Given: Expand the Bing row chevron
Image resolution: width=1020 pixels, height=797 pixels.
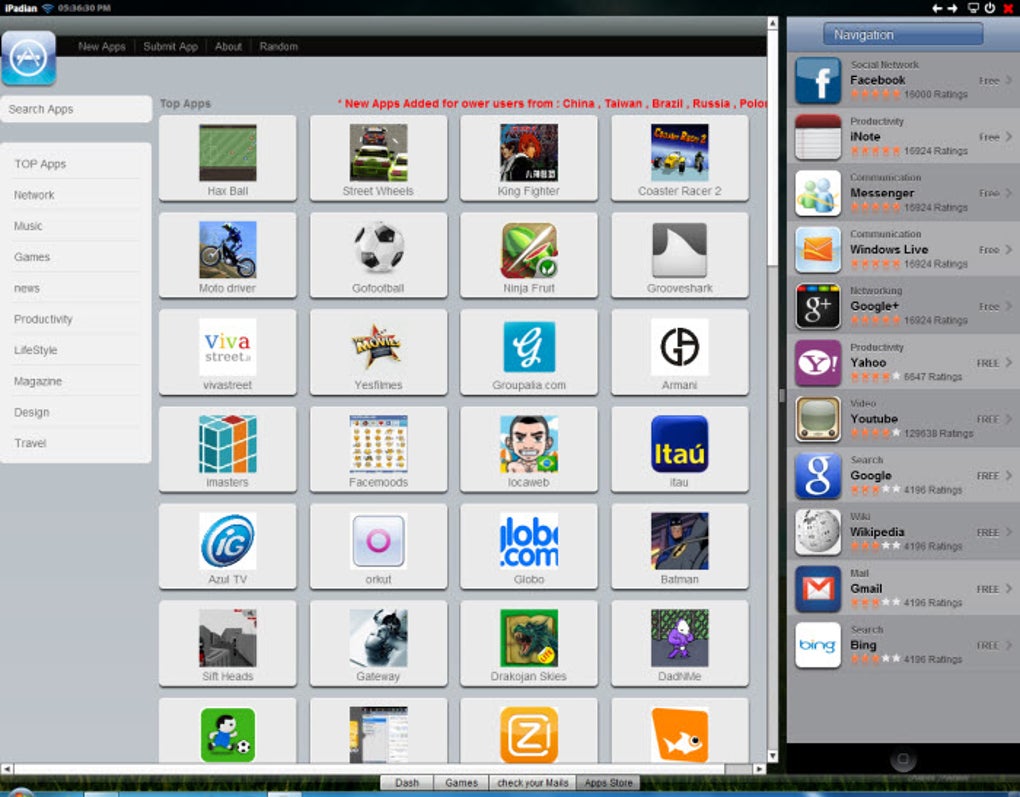Looking at the screenshot, I should 1009,645.
